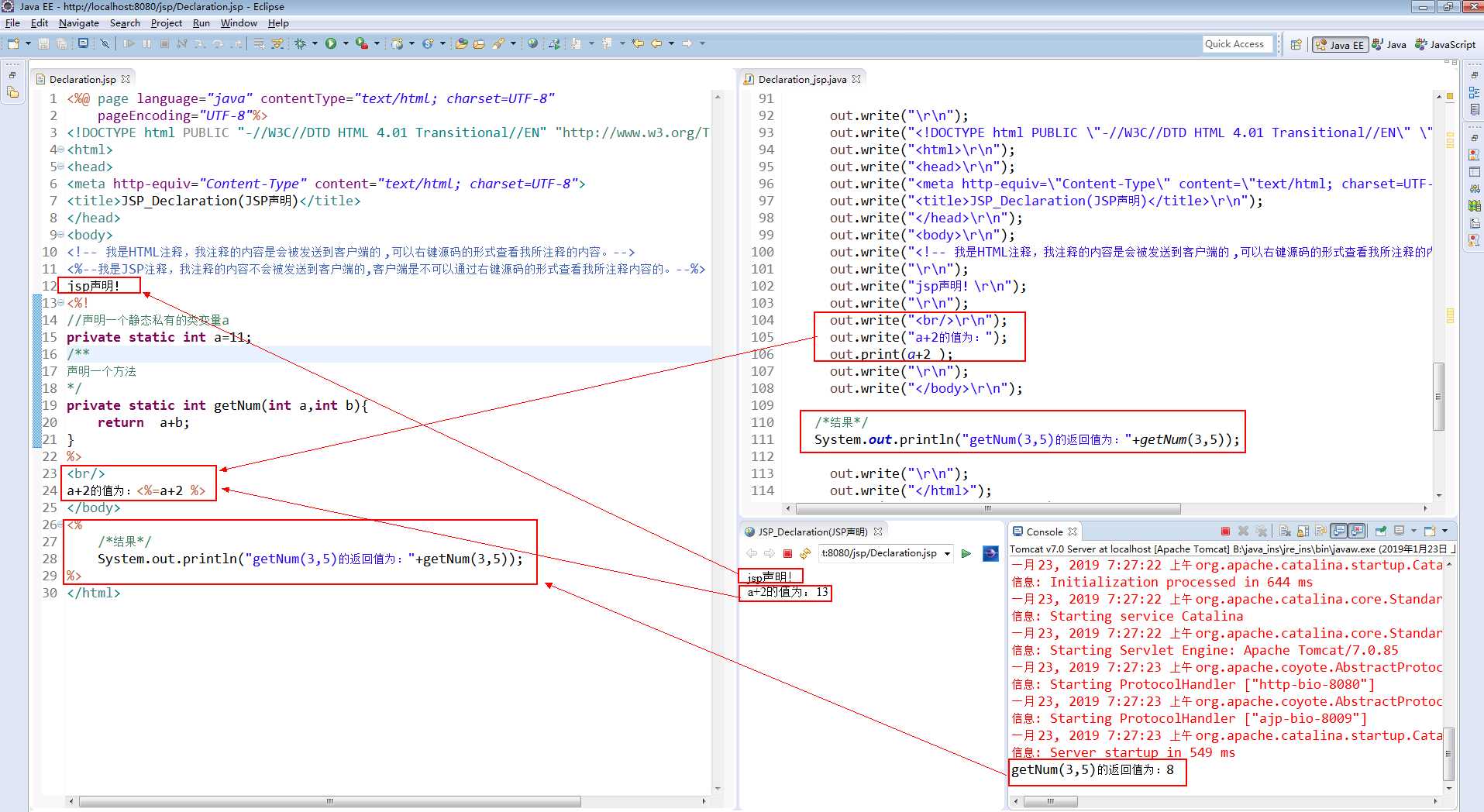Click the Step Return icon

(x=236, y=43)
